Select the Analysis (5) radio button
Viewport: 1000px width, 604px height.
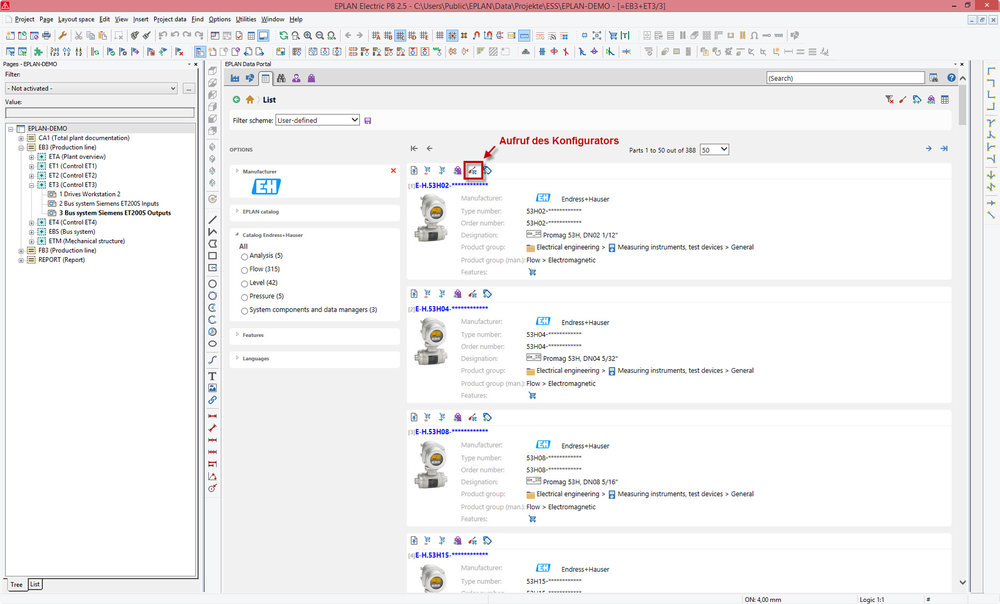[x=244, y=256]
